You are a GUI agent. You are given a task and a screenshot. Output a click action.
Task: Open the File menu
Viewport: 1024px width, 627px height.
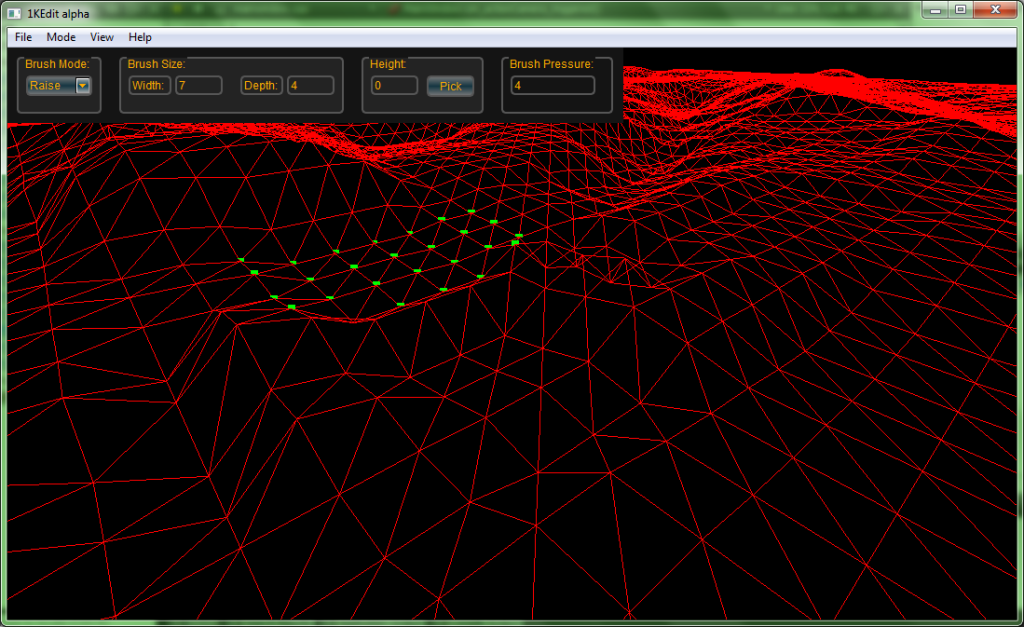pos(23,37)
